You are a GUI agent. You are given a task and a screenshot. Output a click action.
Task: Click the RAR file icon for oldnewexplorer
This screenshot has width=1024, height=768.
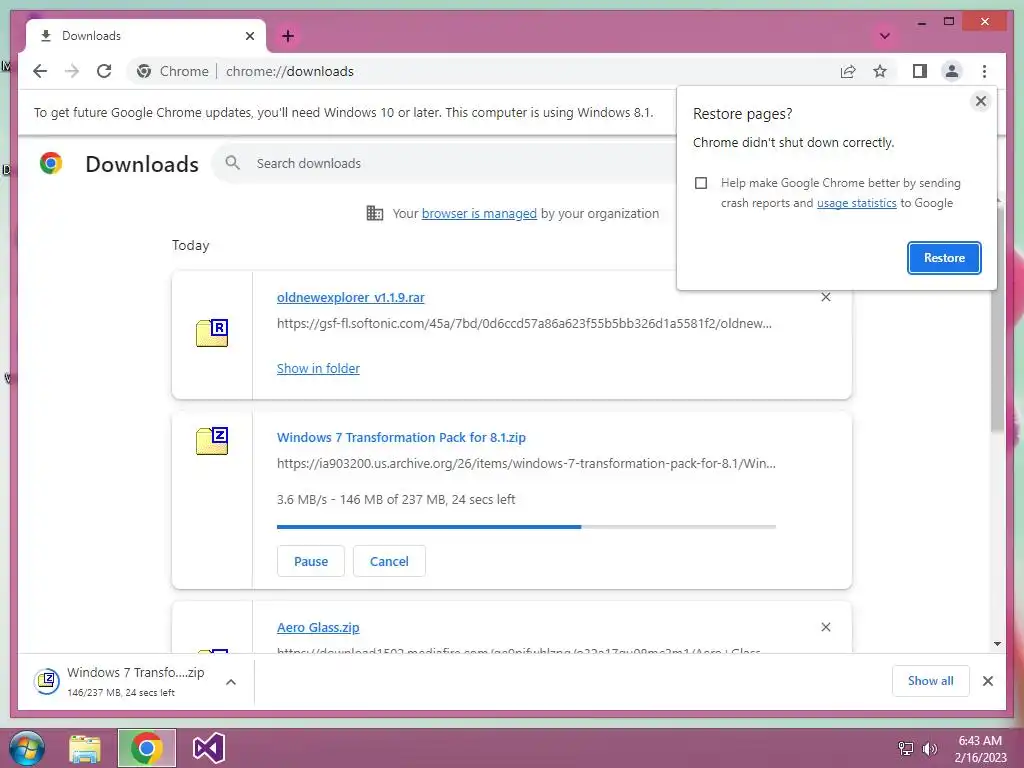212,333
